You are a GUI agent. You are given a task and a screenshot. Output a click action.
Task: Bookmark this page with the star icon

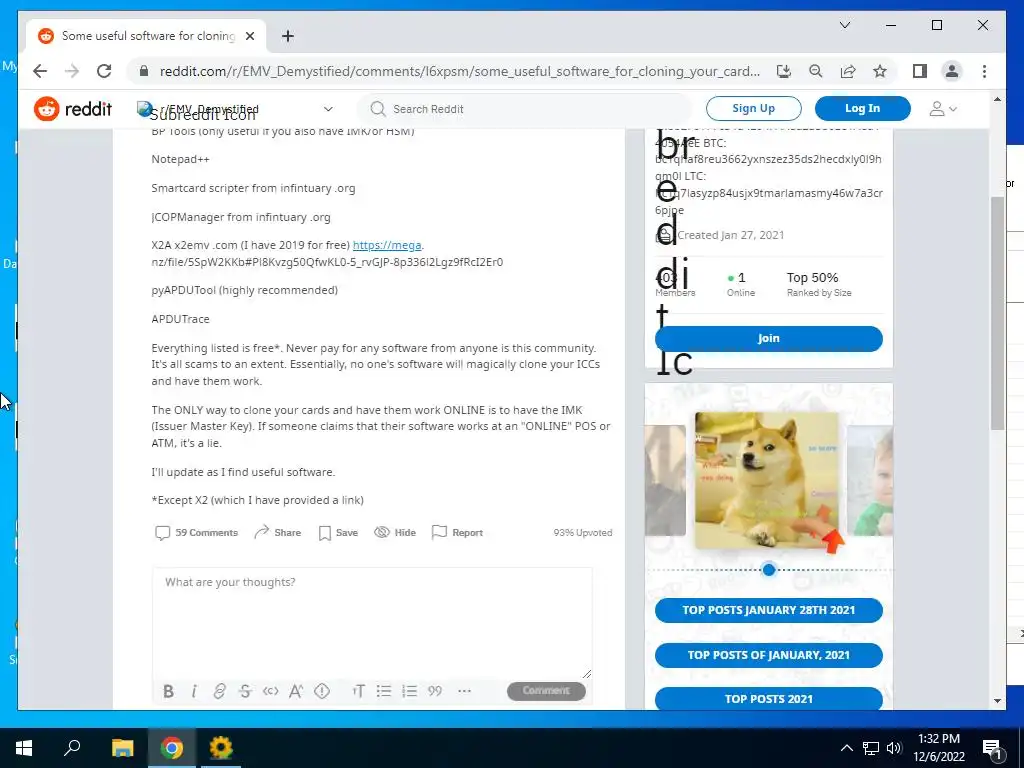pos(880,71)
